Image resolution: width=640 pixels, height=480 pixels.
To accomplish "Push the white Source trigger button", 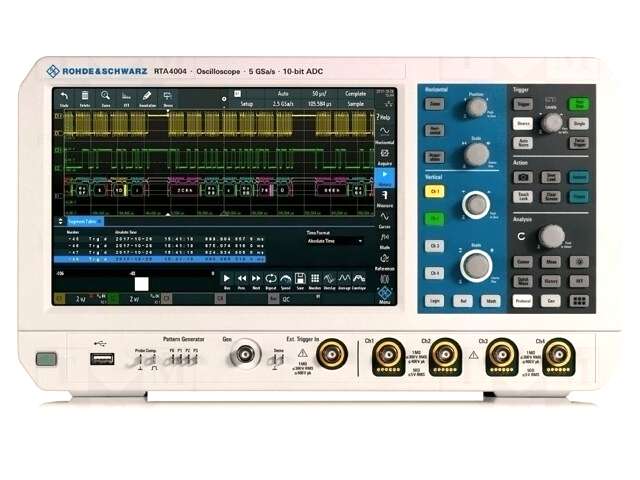I will click(523, 124).
